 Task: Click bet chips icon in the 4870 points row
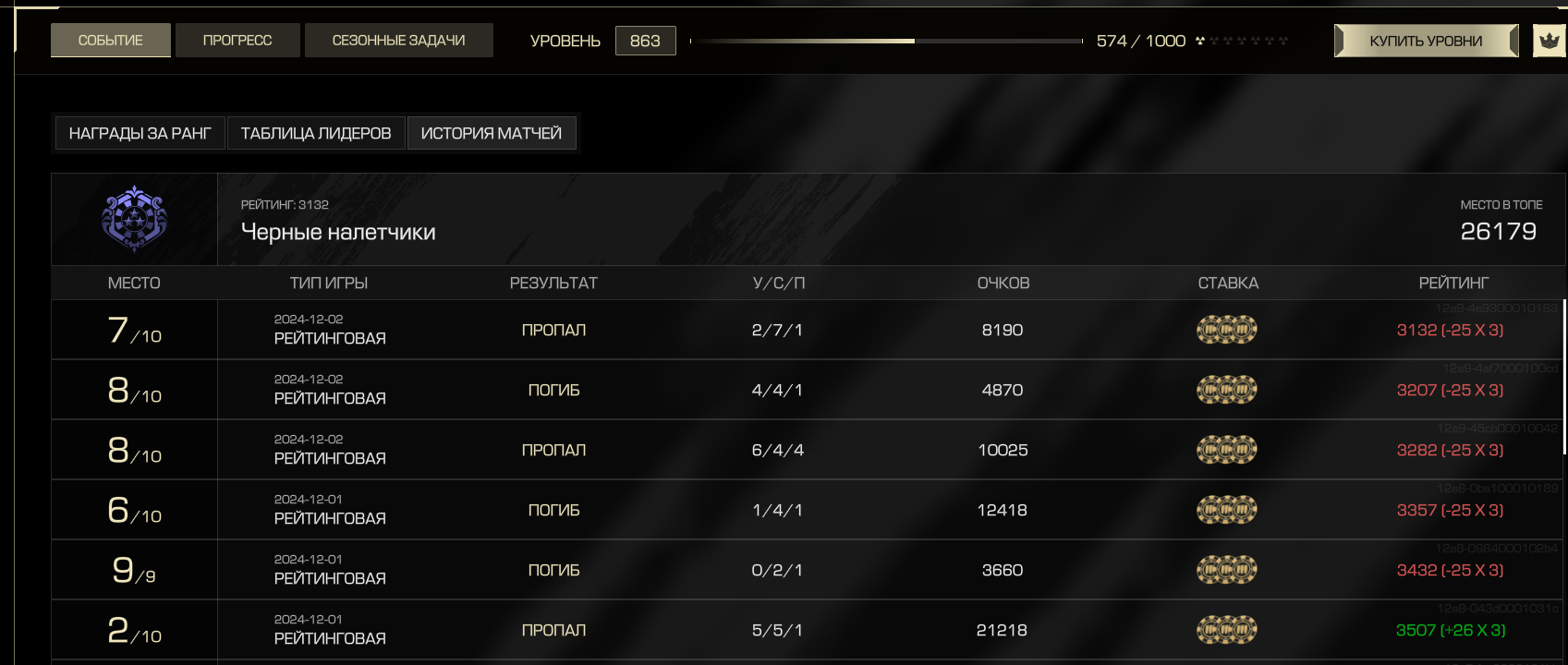coord(1227,390)
